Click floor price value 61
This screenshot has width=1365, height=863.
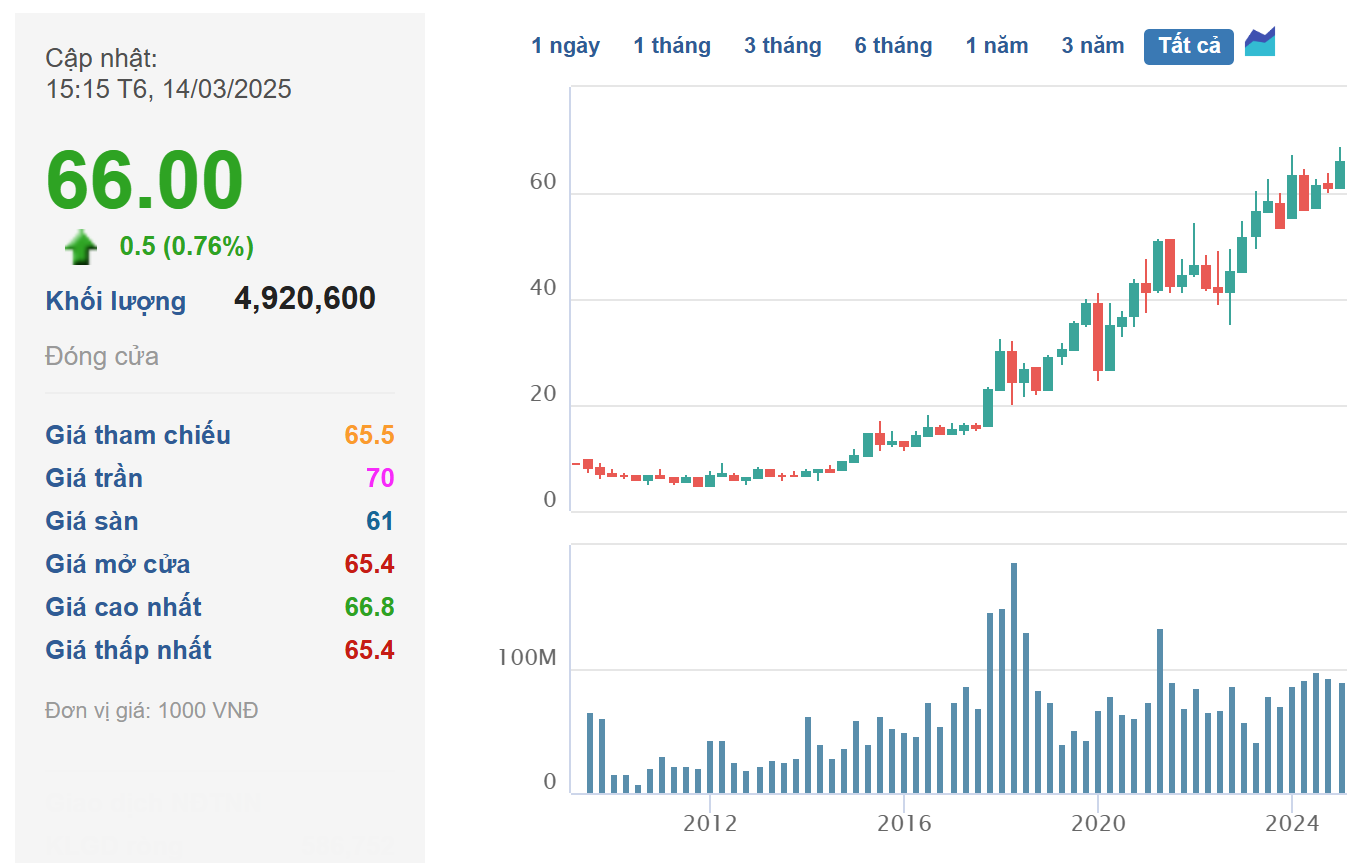[x=381, y=521]
